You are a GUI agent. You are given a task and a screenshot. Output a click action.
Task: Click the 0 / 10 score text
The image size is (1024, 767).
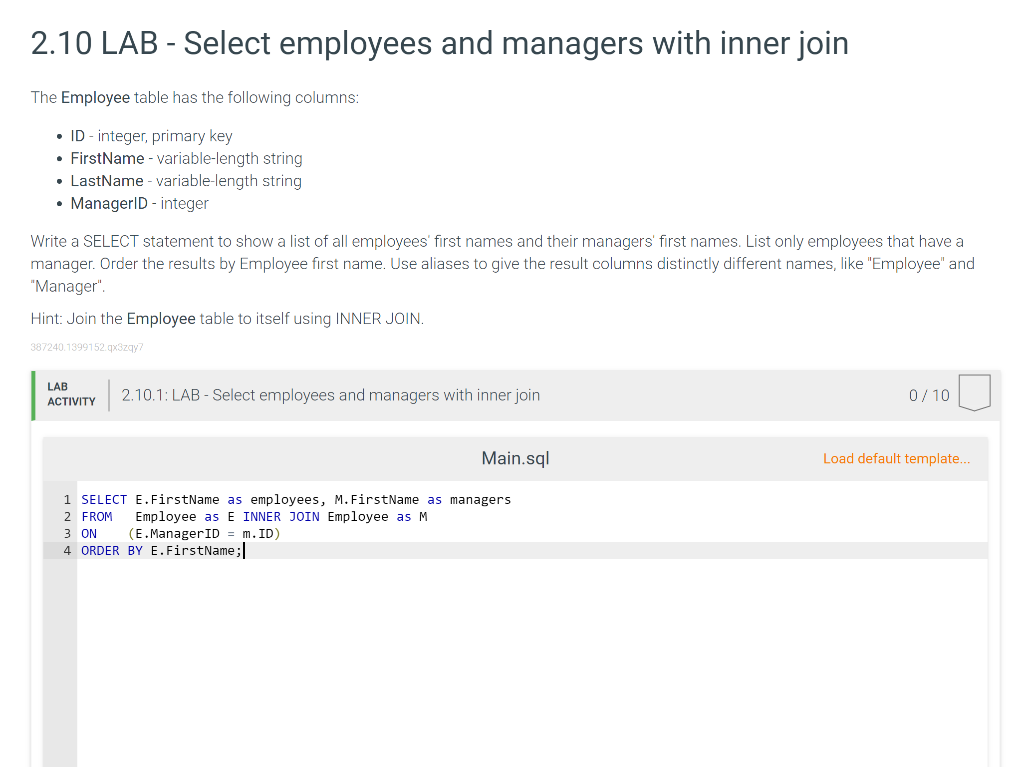[x=929, y=395]
